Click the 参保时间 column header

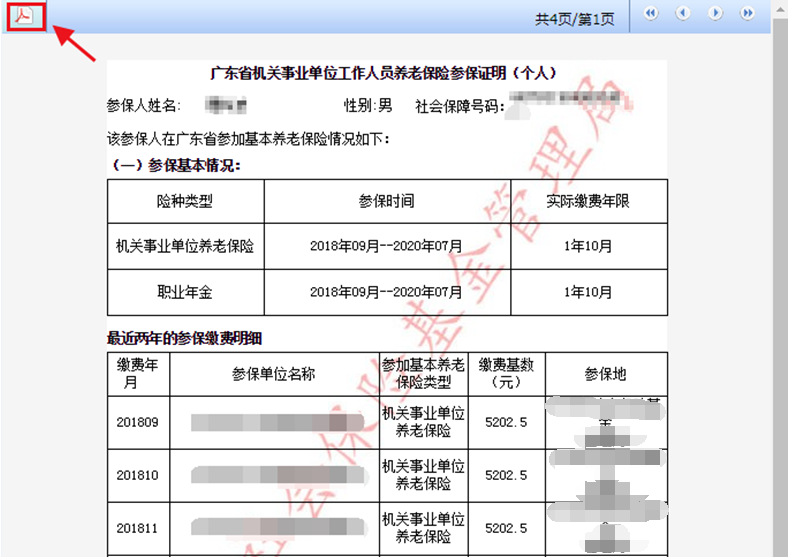[x=387, y=201]
